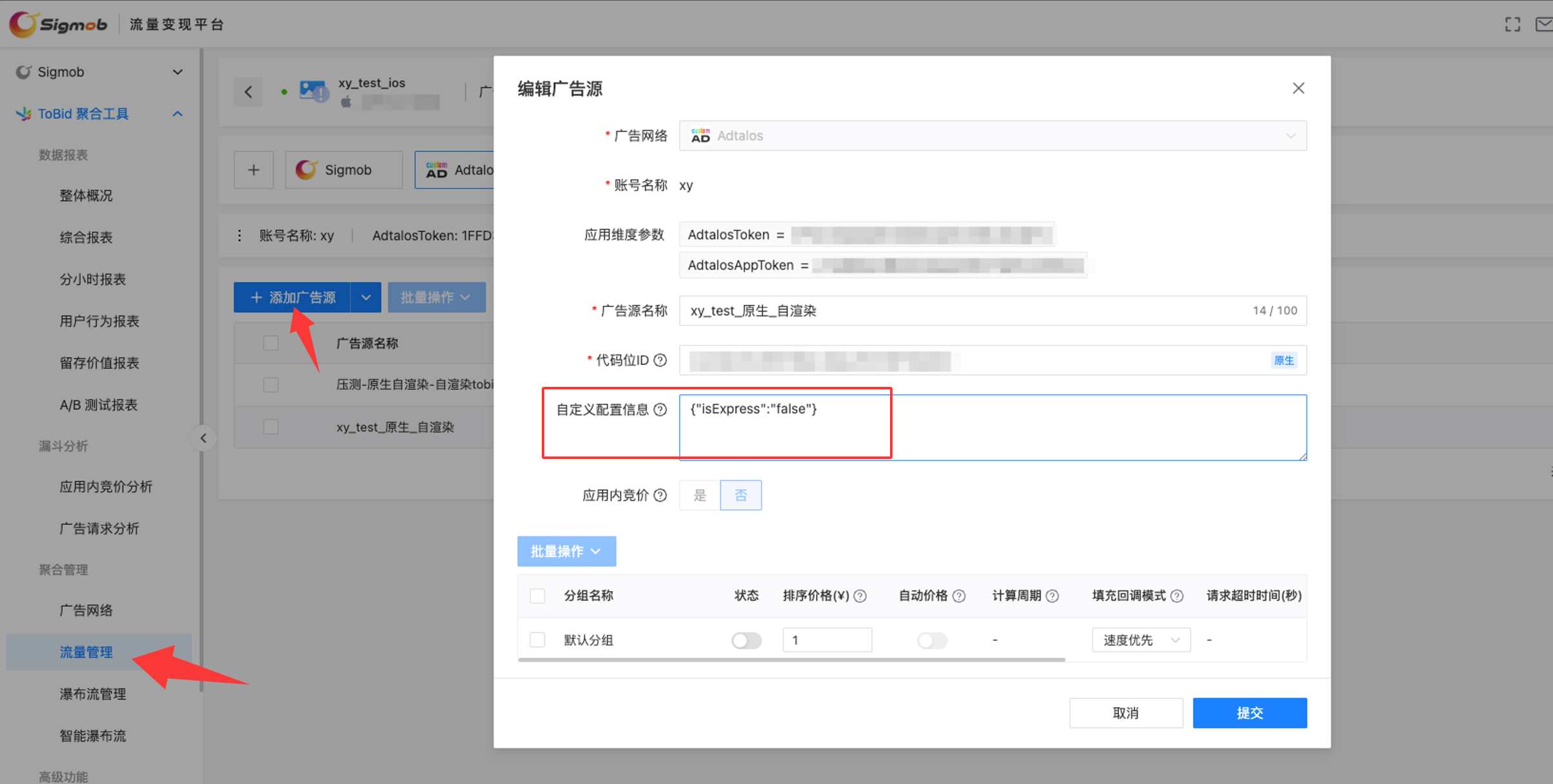Switch to the Adtalos network tab
Screen dimensions: 1553x784
[x=455, y=170]
